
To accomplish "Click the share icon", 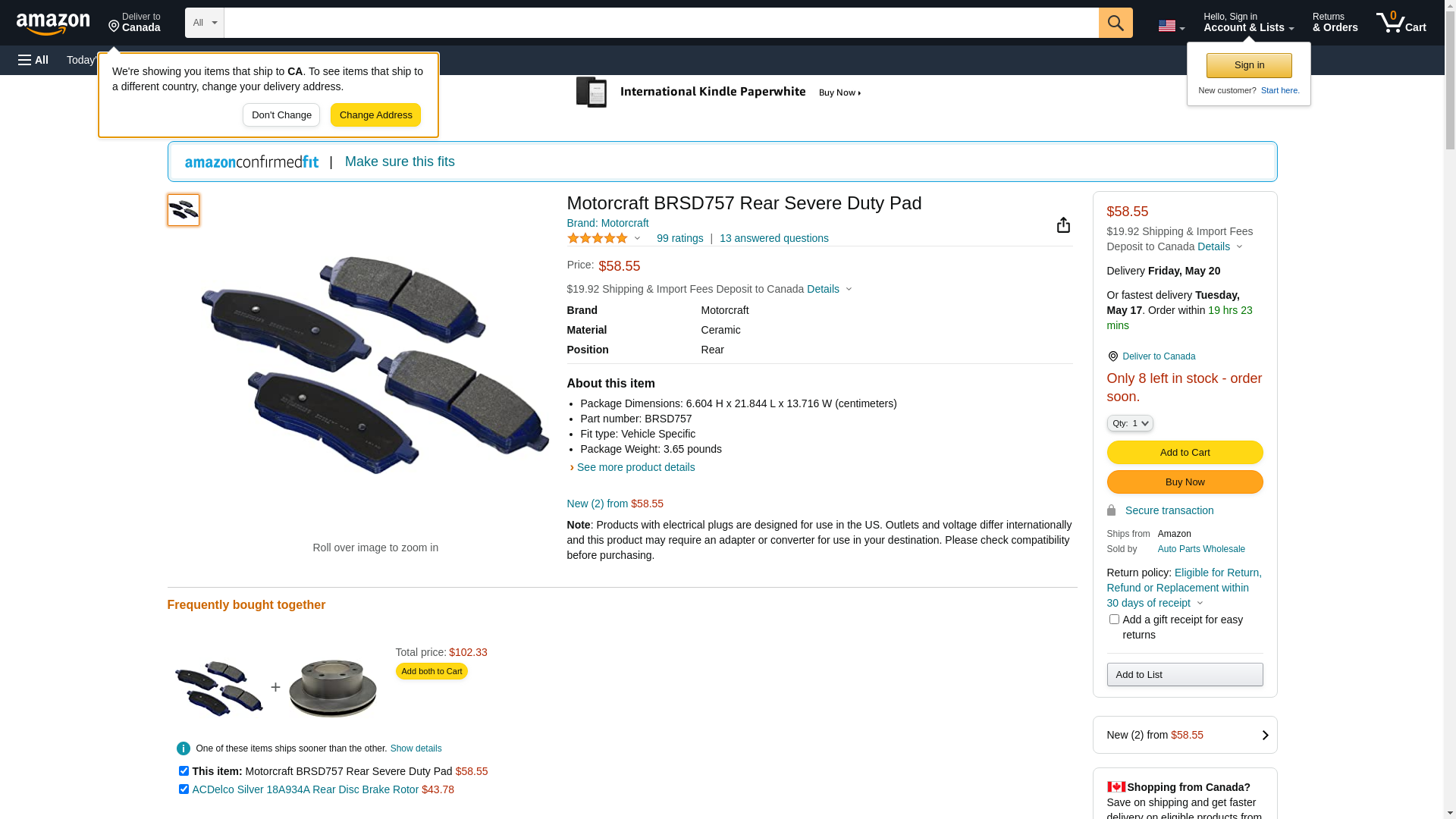I will click(x=1063, y=225).
